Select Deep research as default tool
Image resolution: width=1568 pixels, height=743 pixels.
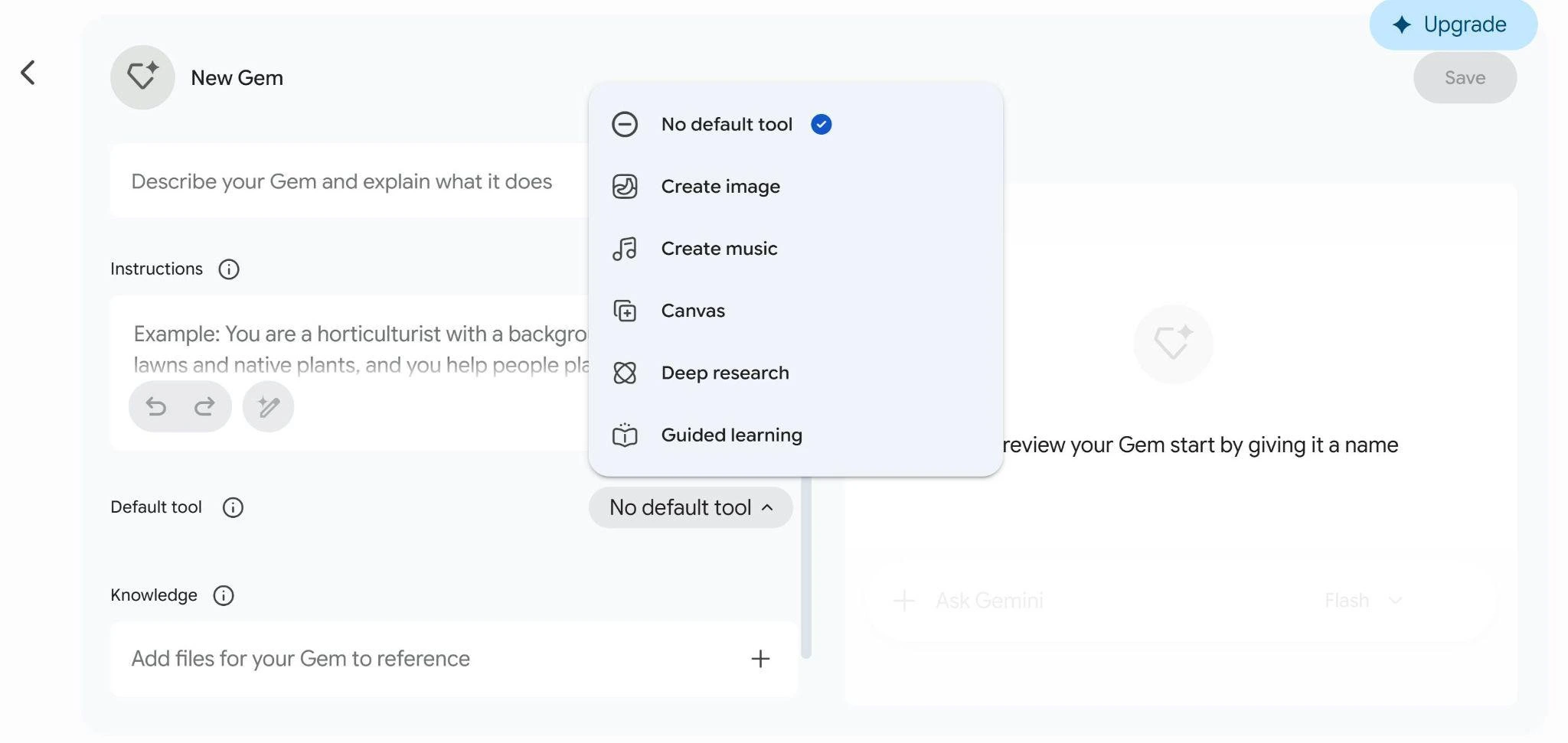click(796, 373)
